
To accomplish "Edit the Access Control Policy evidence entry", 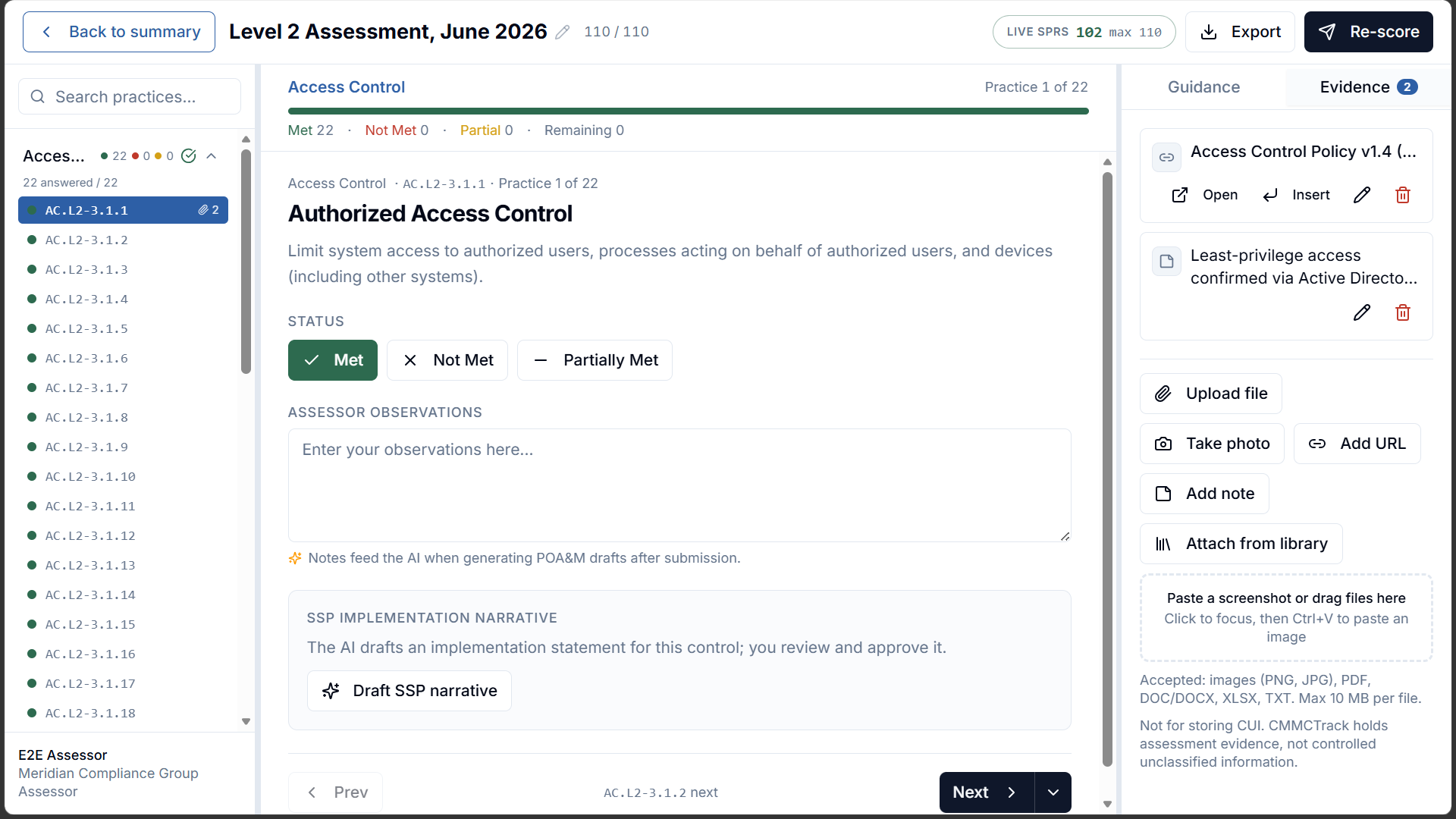I will (x=1362, y=195).
